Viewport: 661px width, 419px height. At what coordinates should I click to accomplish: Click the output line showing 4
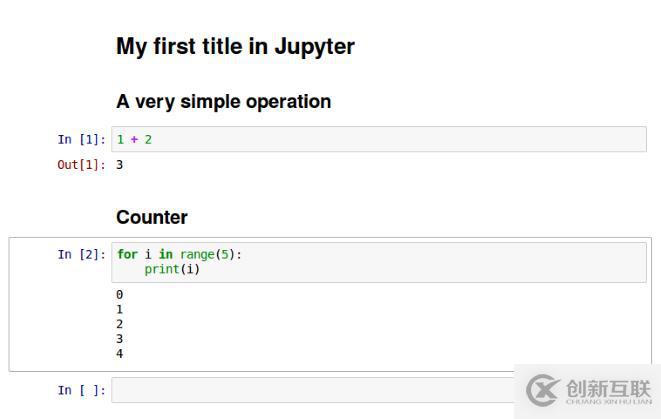120,353
